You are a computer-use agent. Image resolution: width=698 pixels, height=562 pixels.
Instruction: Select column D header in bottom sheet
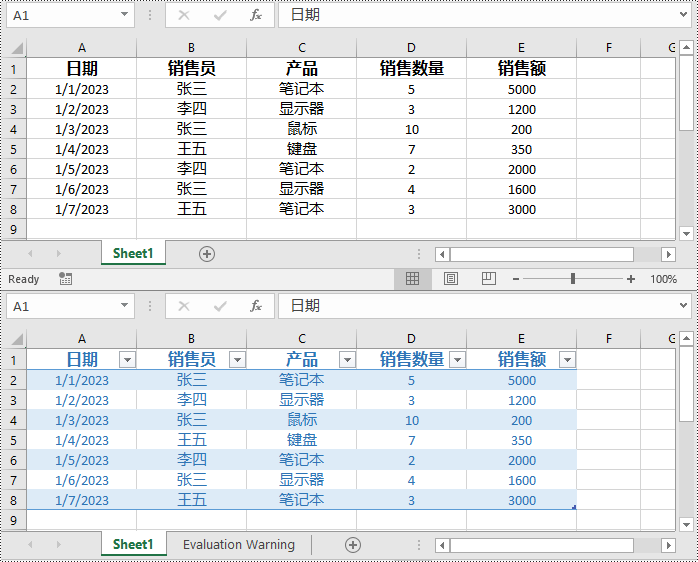pos(411,339)
